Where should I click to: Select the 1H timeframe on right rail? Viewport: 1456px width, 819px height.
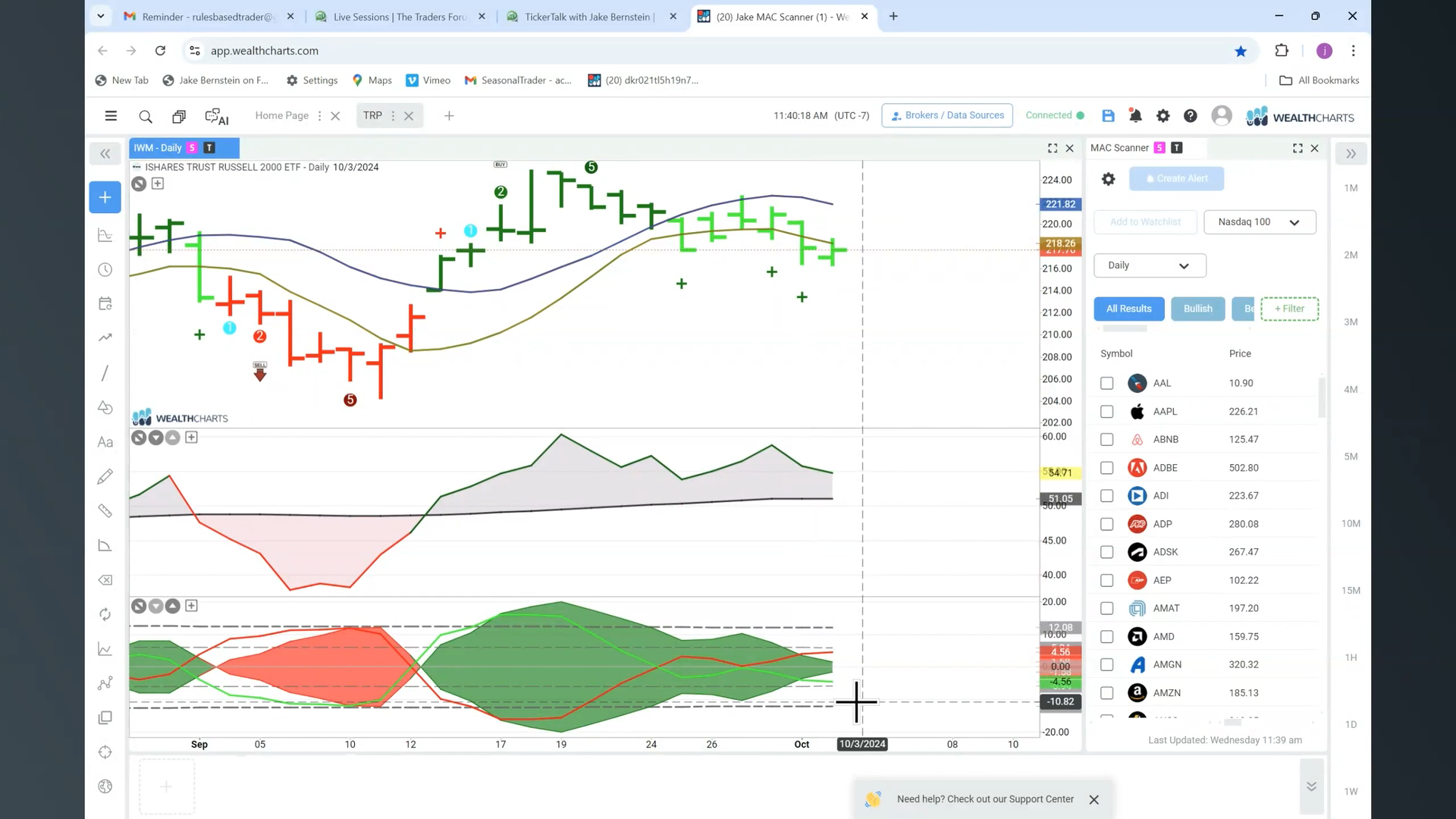point(1351,657)
